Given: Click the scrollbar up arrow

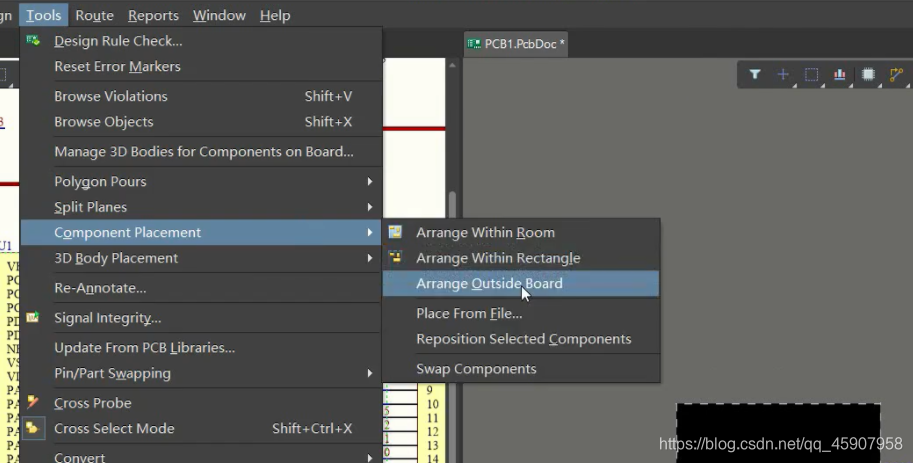Looking at the screenshot, I should click(x=452, y=65).
